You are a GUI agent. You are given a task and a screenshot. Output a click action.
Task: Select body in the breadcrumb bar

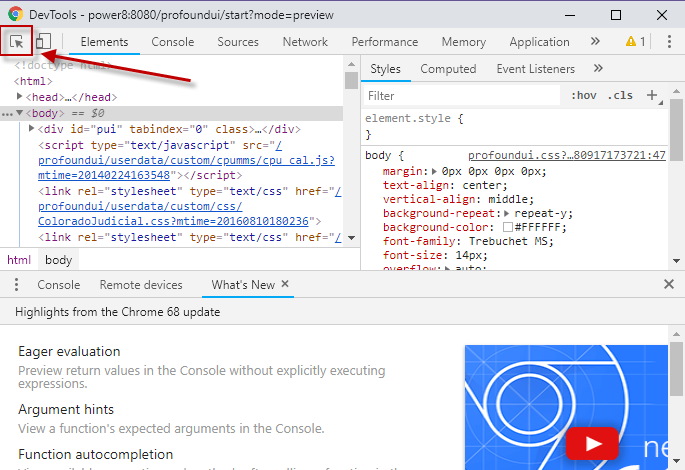[59, 260]
